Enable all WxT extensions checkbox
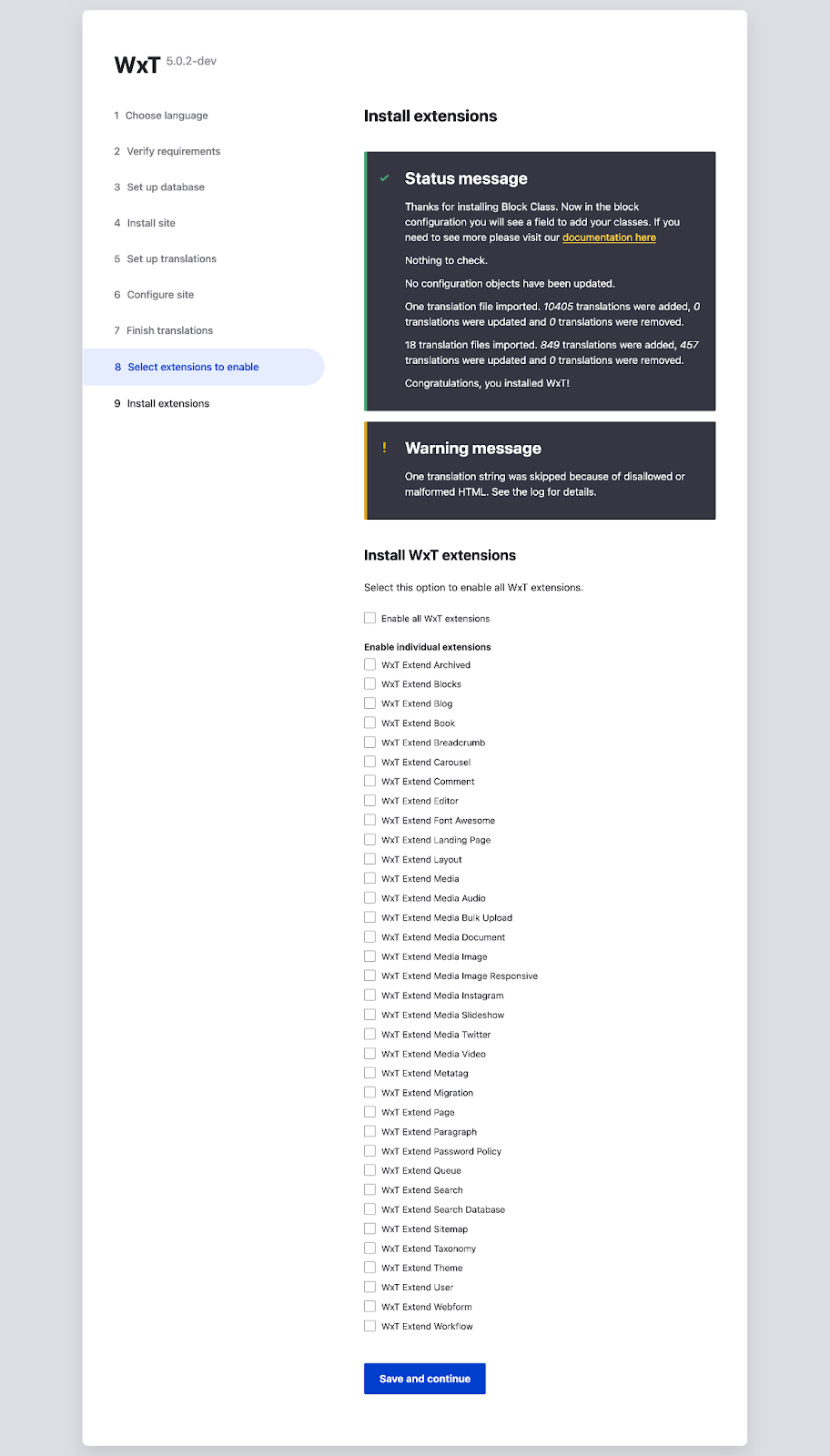Screen dimensions: 830x1456 point(370,618)
